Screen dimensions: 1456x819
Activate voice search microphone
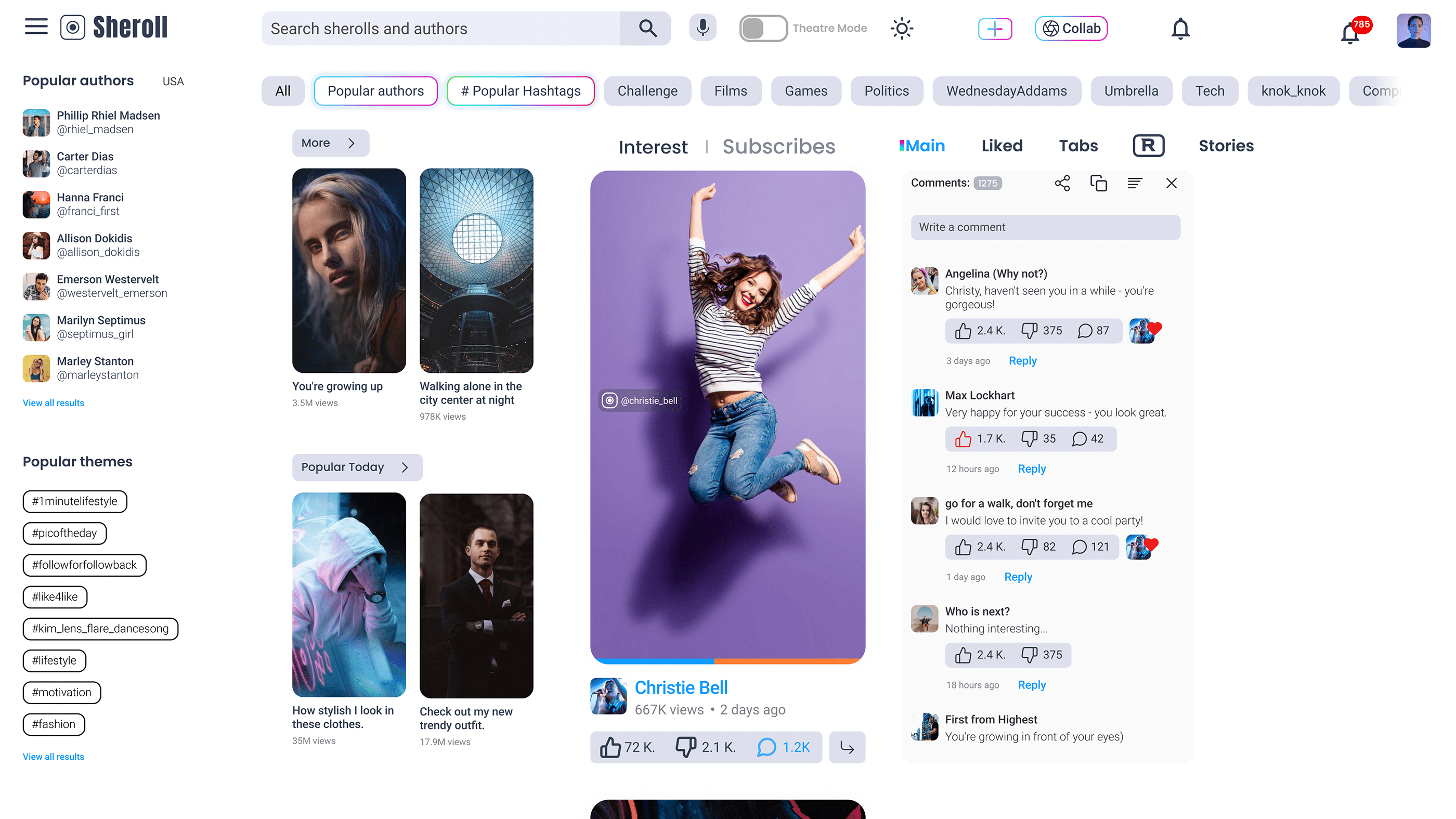703,28
